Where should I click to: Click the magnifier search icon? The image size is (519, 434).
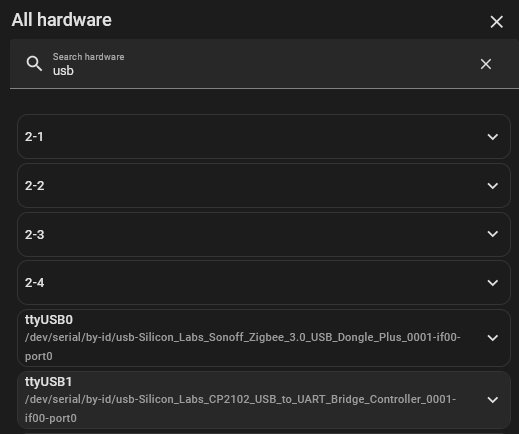[x=34, y=63]
